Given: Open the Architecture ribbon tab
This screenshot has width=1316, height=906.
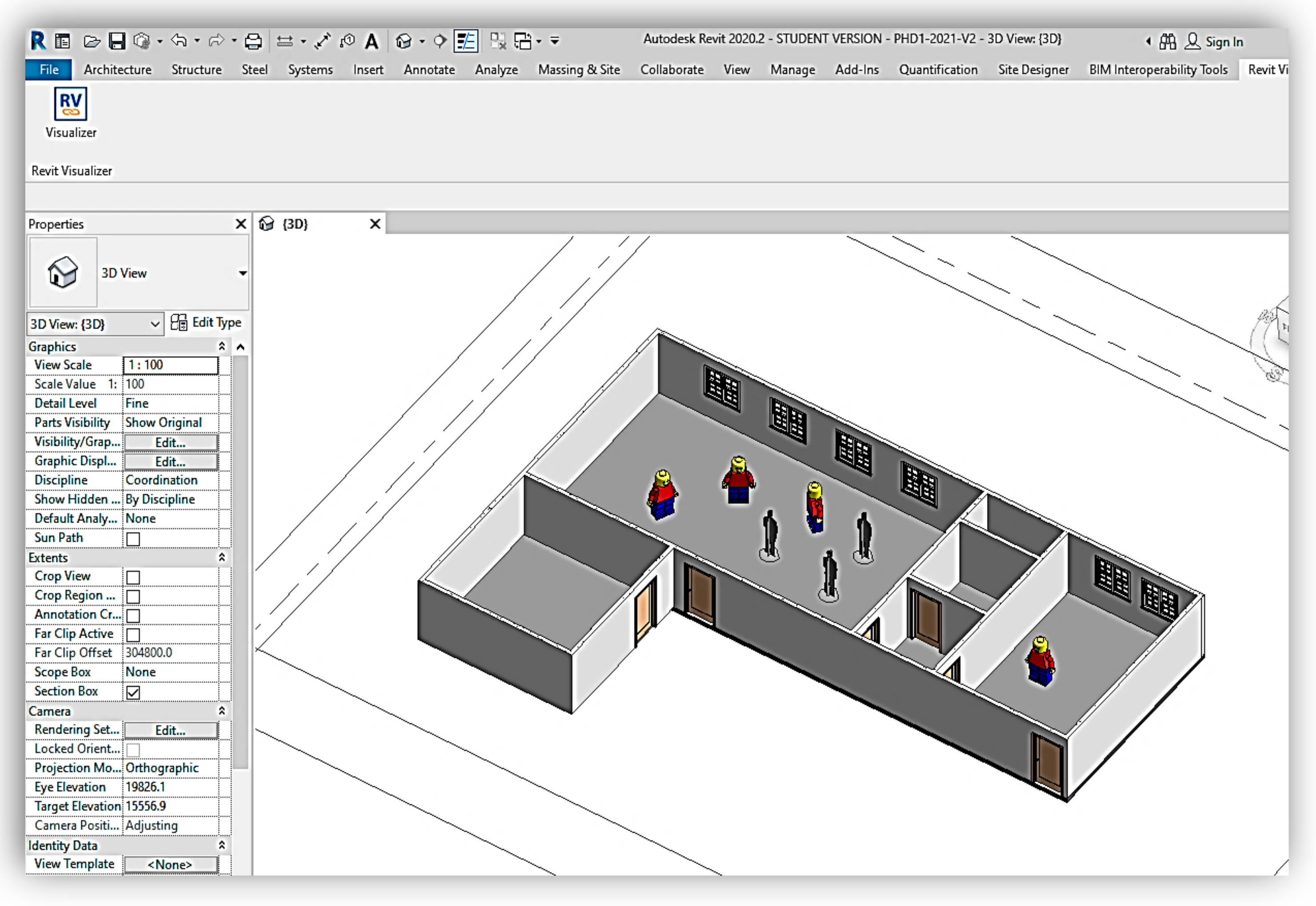Looking at the screenshot, I should coord(118,70).
